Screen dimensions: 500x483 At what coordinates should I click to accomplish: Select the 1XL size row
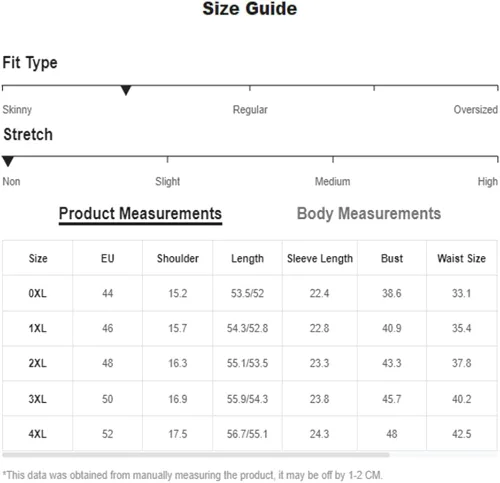pos(250,328)
